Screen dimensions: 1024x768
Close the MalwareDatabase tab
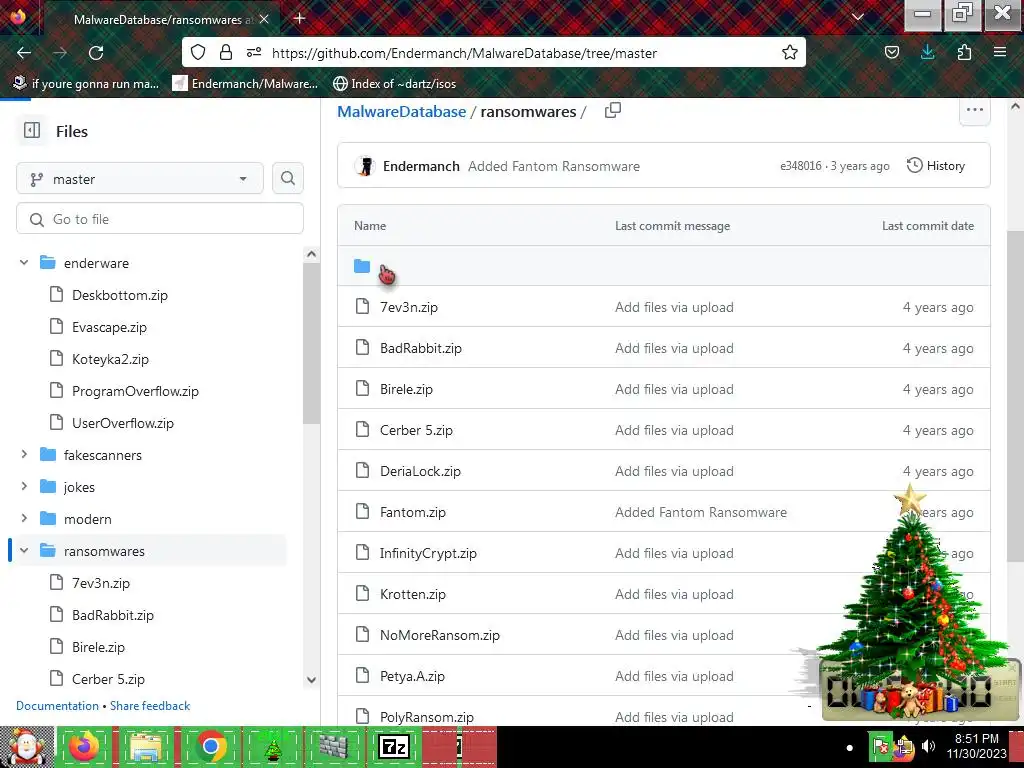click(x=264, y=19)
